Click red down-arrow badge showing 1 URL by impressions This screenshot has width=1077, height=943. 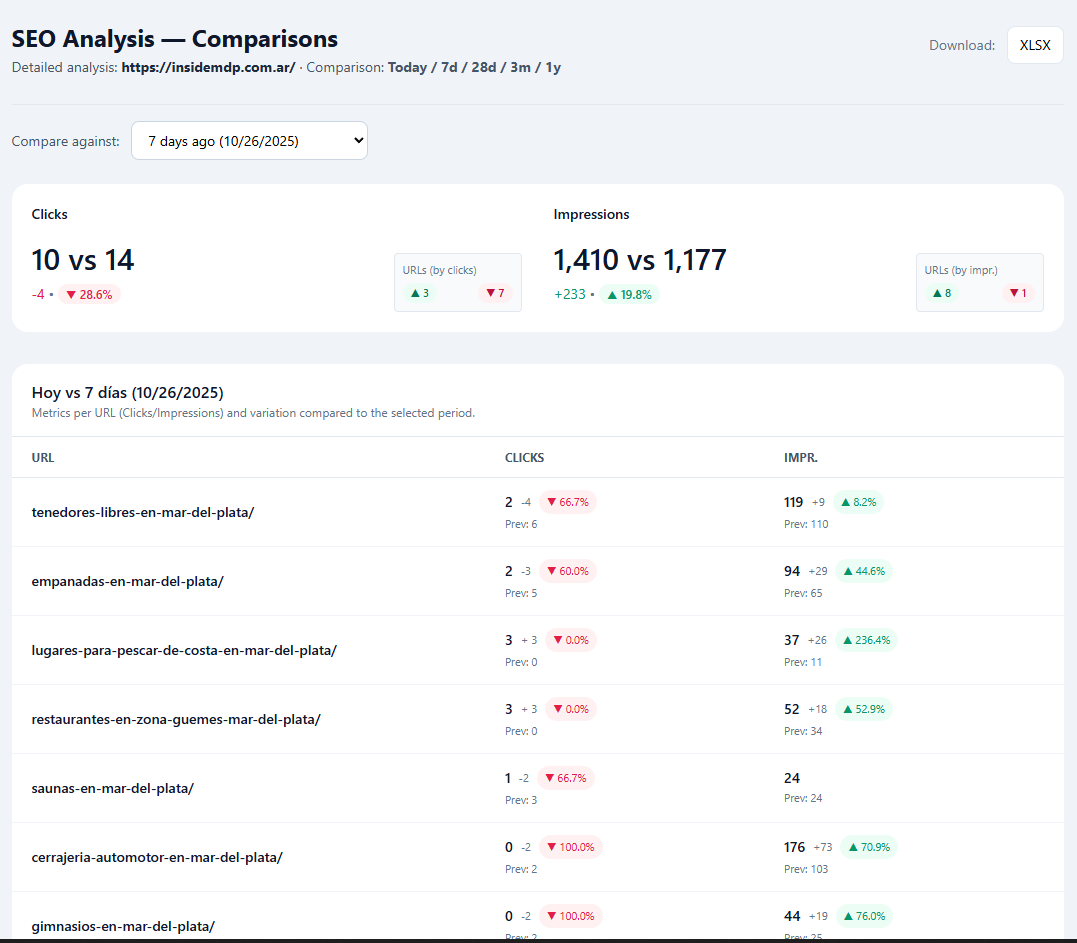coord(1018,292)
